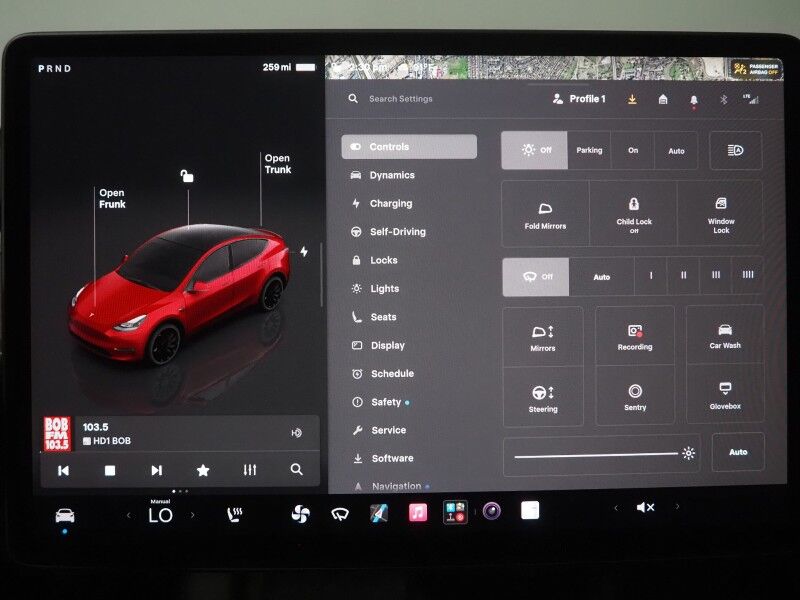The width and height of the screenshot is (800, 600).
Task: Open Profile 1 driver profile
Action: tap(579, 99)
